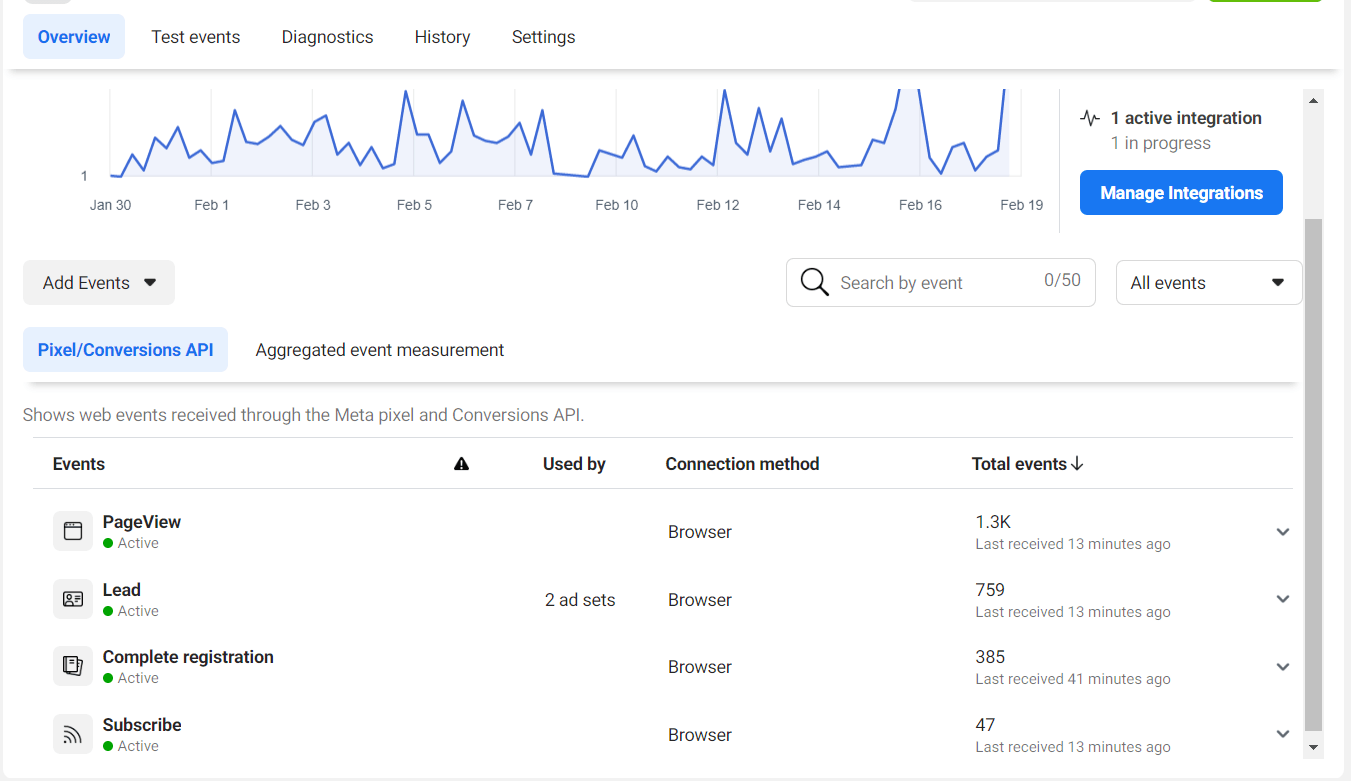The image size is (1351, 781).
Task: Click the Lead event icon
Action: pos(73,599)
